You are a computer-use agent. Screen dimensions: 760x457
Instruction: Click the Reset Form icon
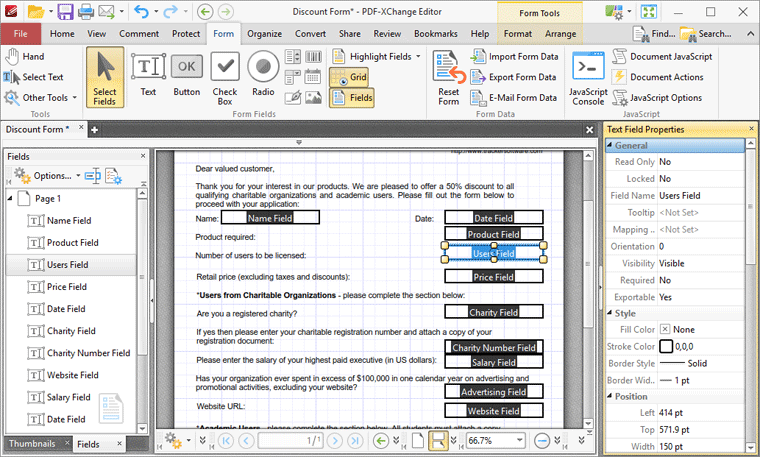coord(449,78)
